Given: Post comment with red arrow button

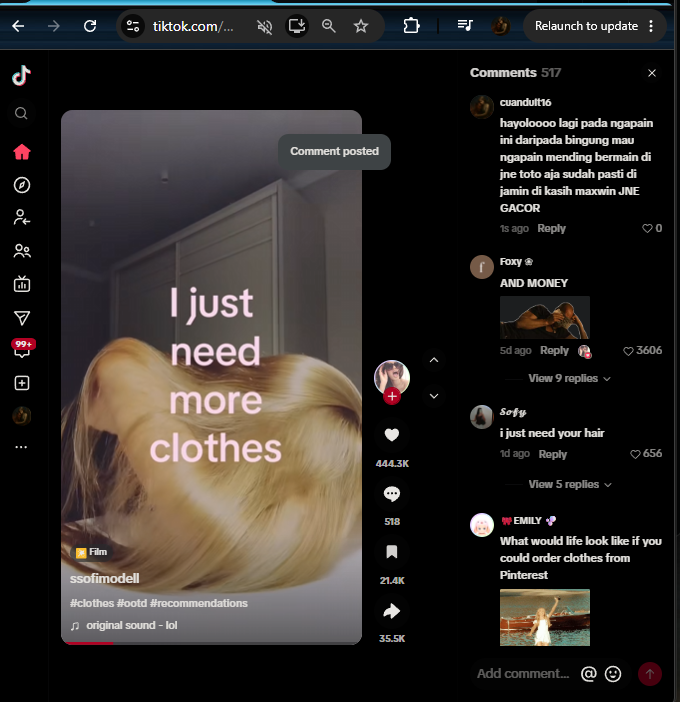Looking at the screenshot, I should pos(650,674).
